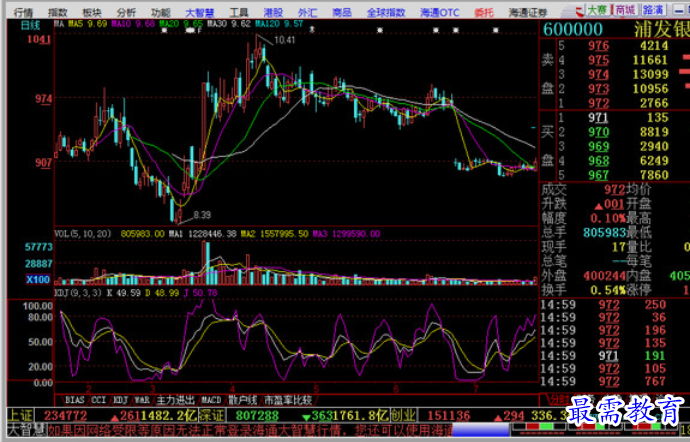Switch to the MACD indicator tab
Screen dimensions: 690x442
(211, 400)
